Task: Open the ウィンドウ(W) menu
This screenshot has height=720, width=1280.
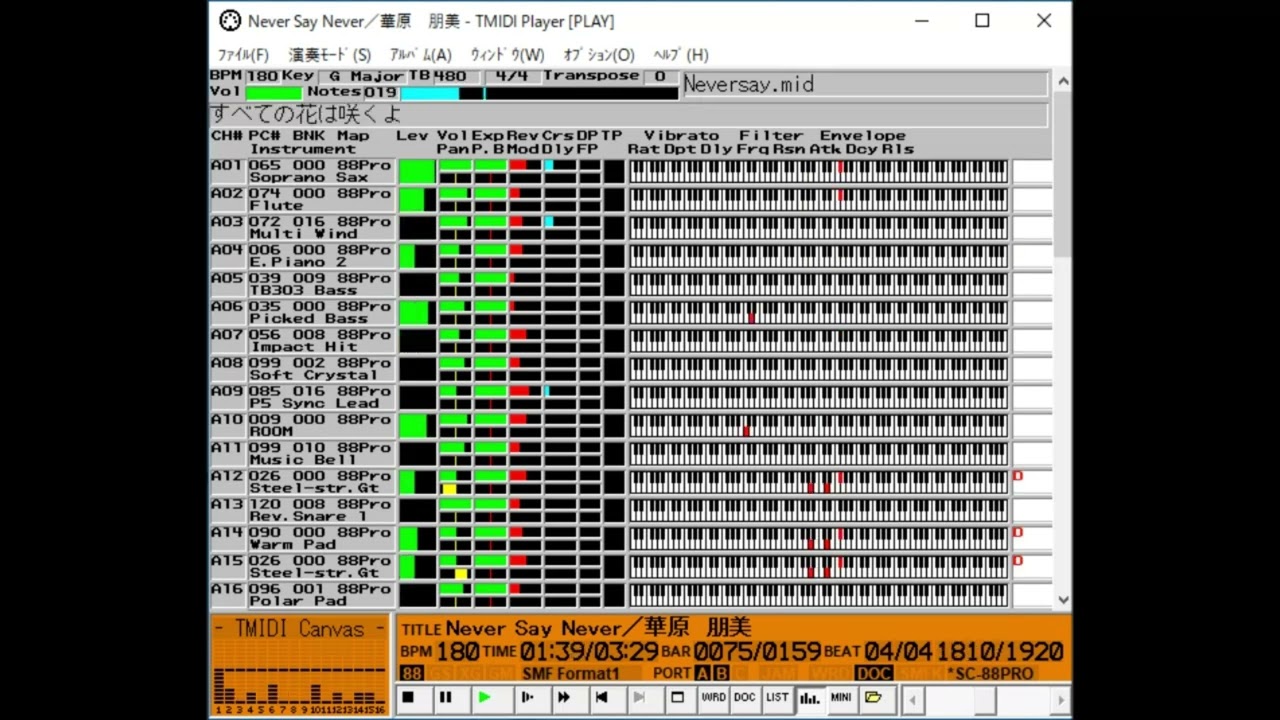Action: pyautogui.click(x=507, y=55)
